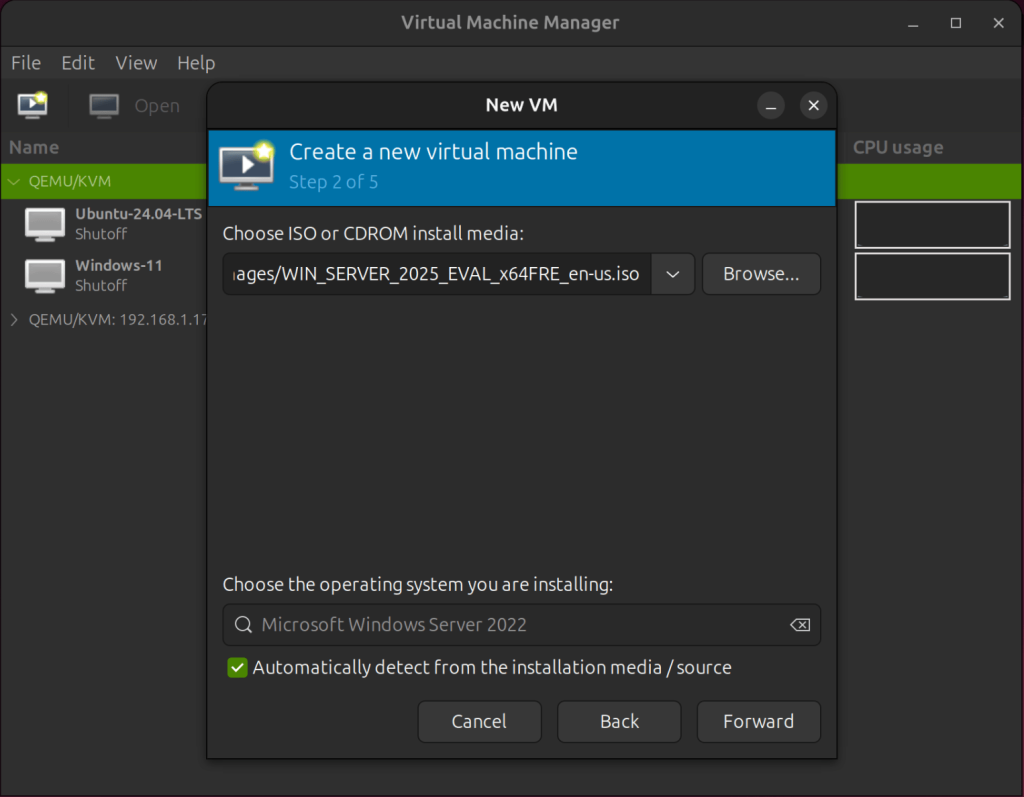Click the Open console toolbar icon
The width and height of the screenshot is (1024, 797).
[x=103, y=105]
